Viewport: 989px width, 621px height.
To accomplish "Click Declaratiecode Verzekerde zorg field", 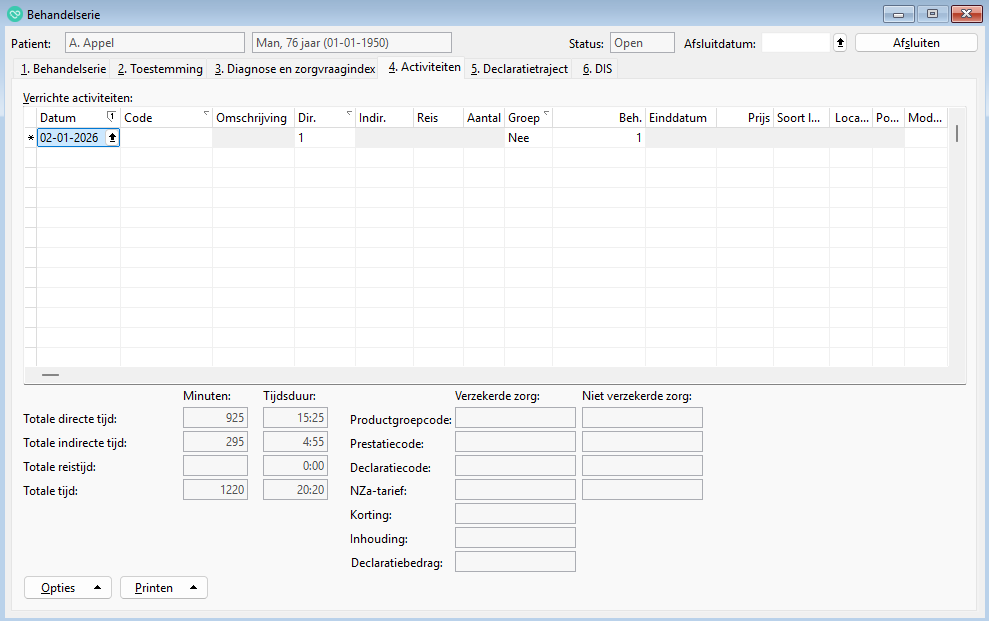I will point(515,465).
